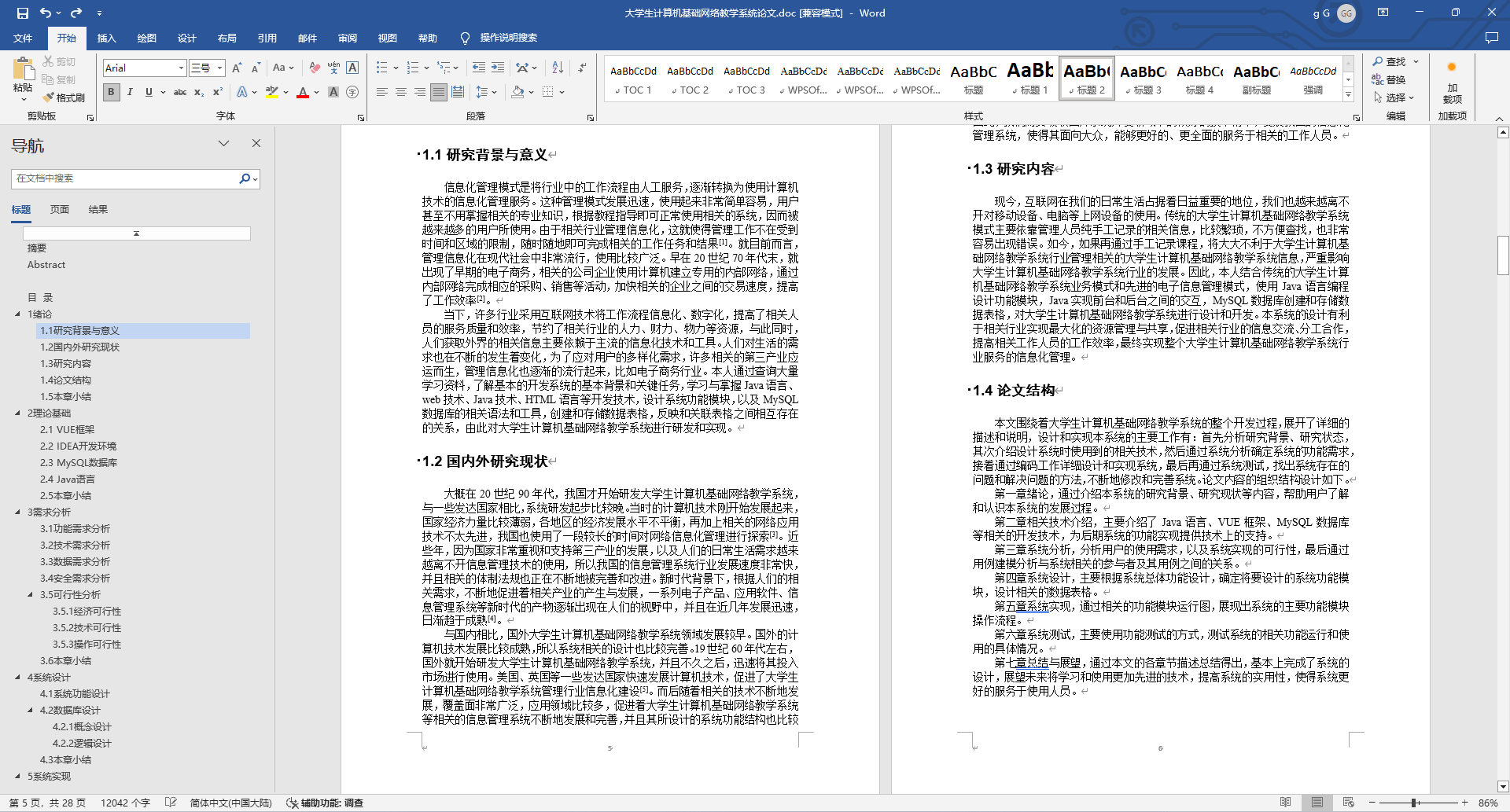The image size is (1510, 812).
Task: Toggle Italic formatting
Action: tap(130, 92)
